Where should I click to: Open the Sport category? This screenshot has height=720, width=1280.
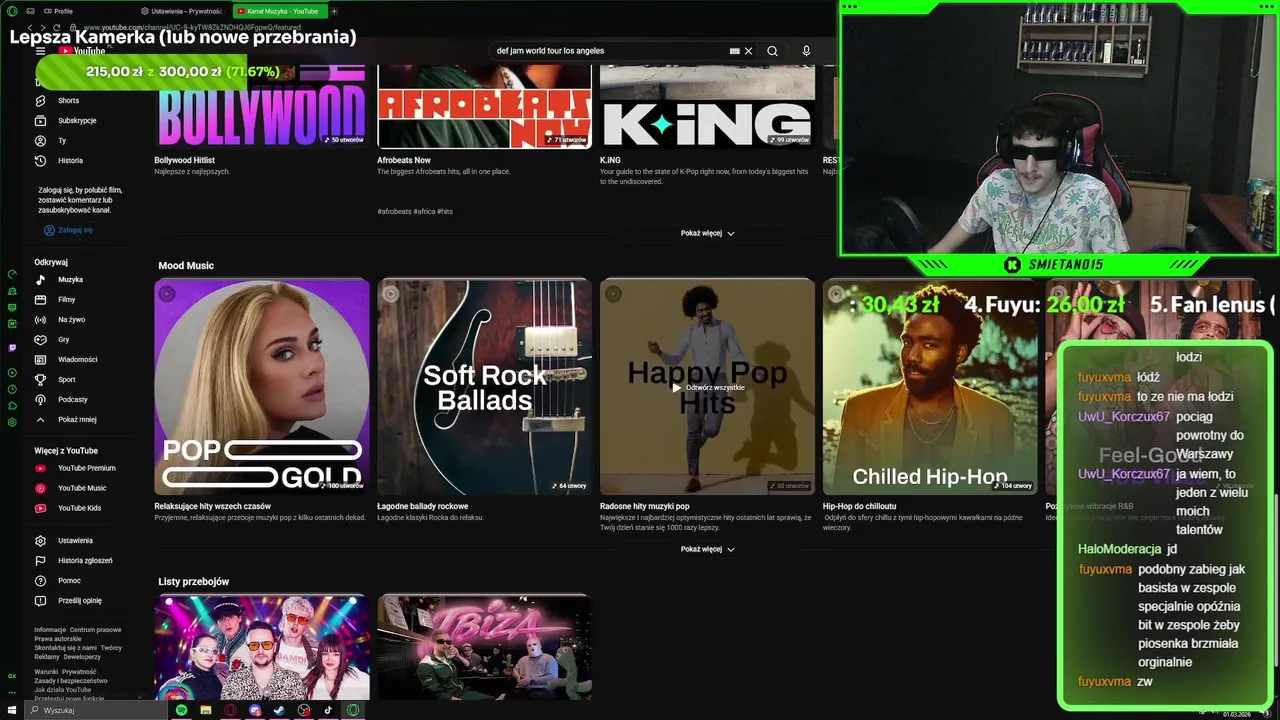point(66,380)
